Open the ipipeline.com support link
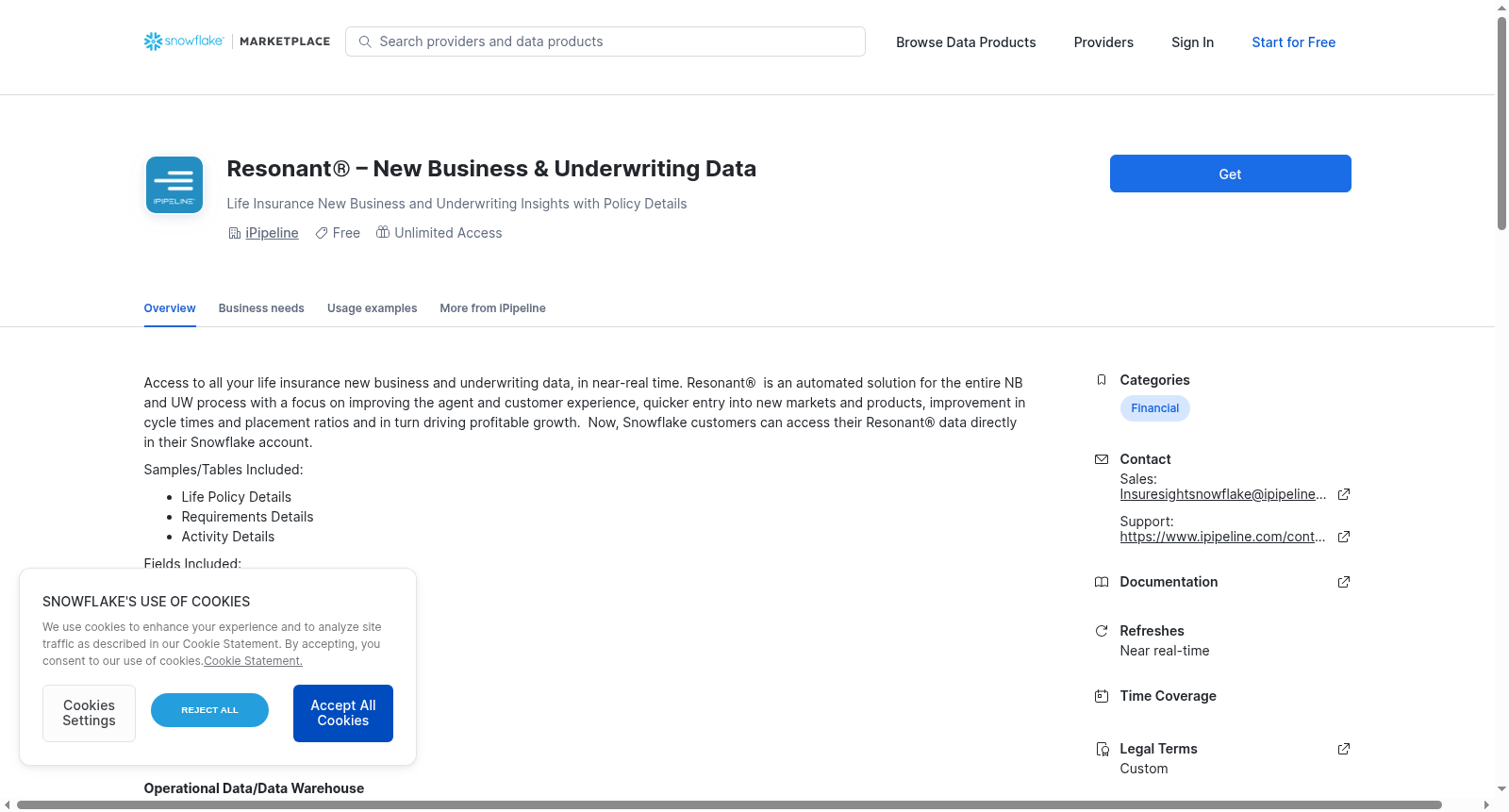This screenshot has height=812, width=1509. pyautogui.click(x=1222, y=537)
